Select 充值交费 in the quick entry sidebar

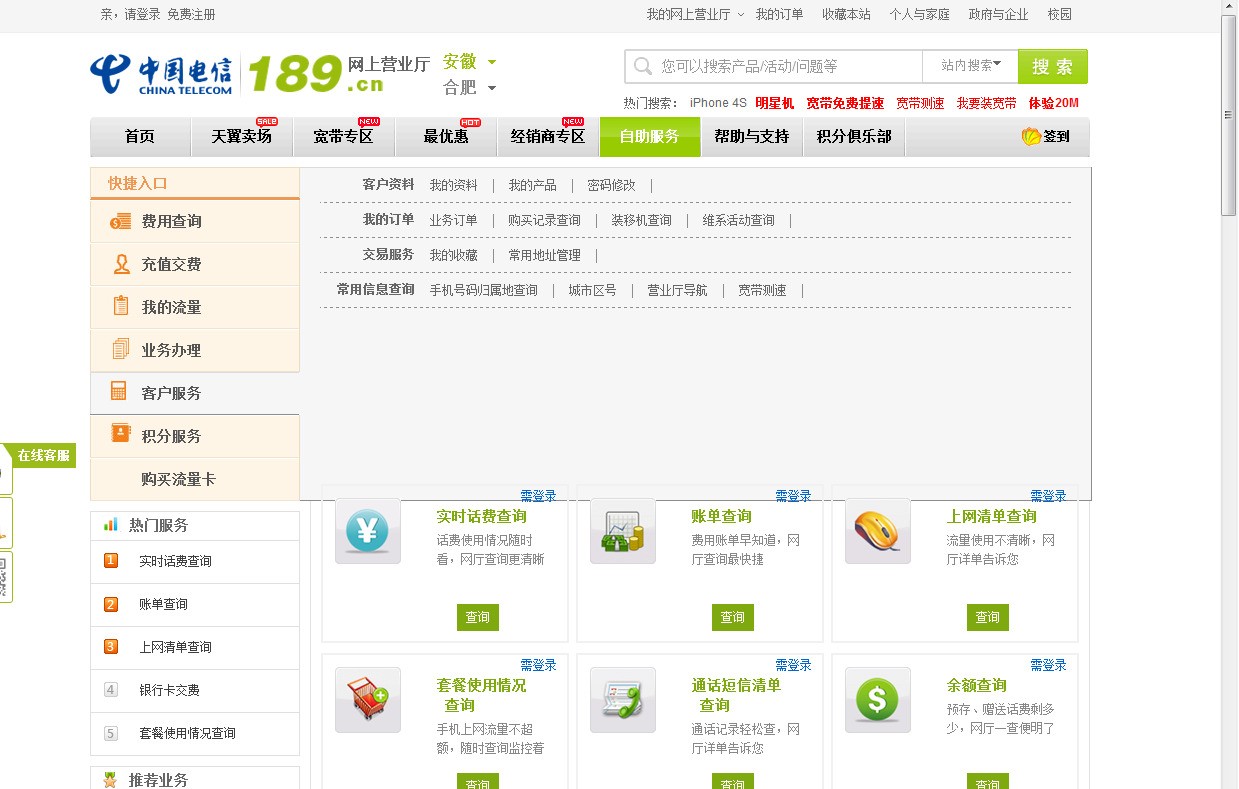171,265
